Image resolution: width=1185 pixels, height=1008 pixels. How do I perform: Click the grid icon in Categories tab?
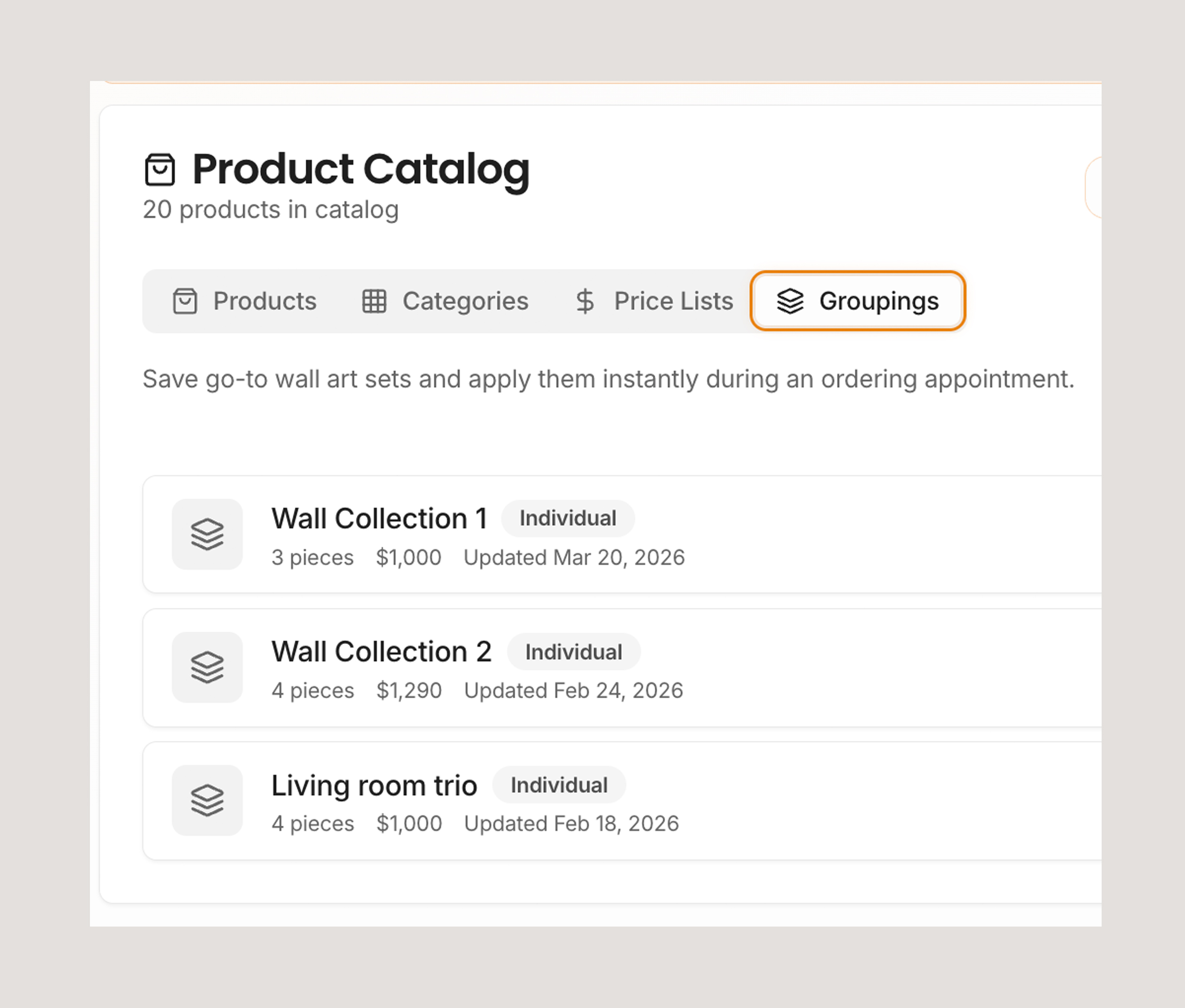pos(374,301)
